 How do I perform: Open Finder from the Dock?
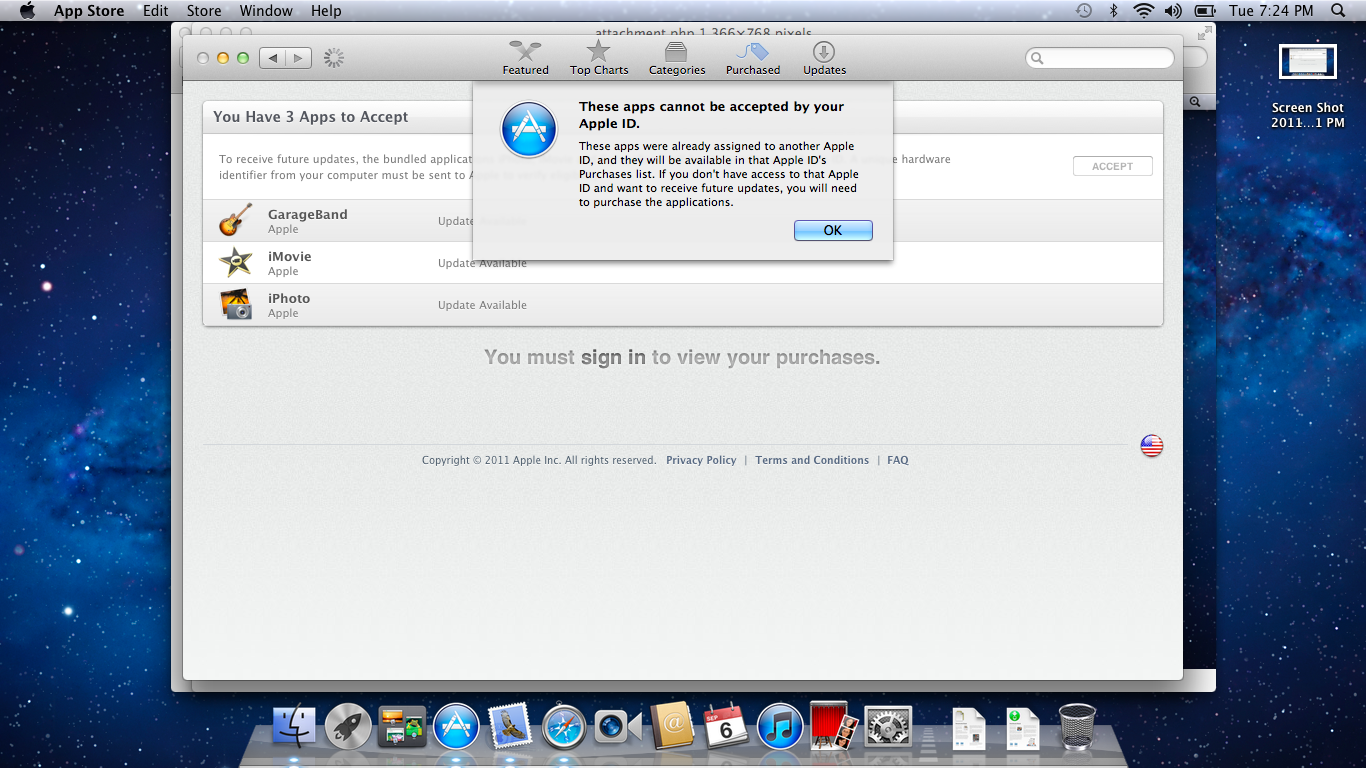point(294,727)
